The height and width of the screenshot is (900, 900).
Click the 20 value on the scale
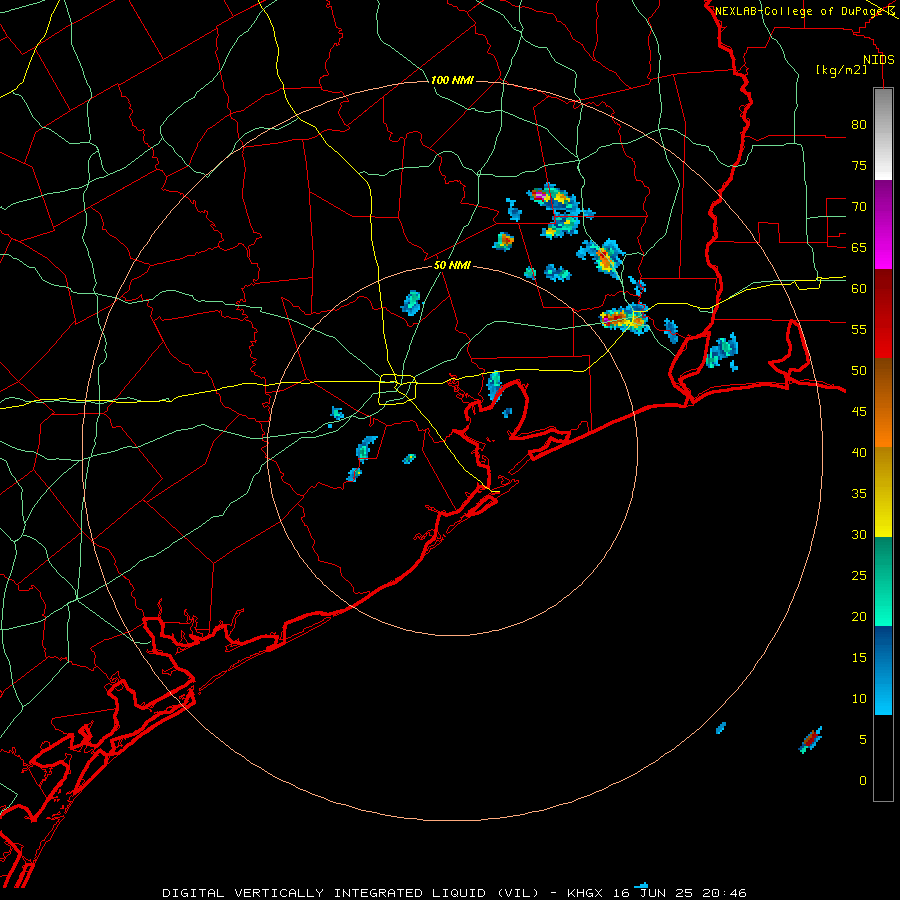[x=859, y=616]
